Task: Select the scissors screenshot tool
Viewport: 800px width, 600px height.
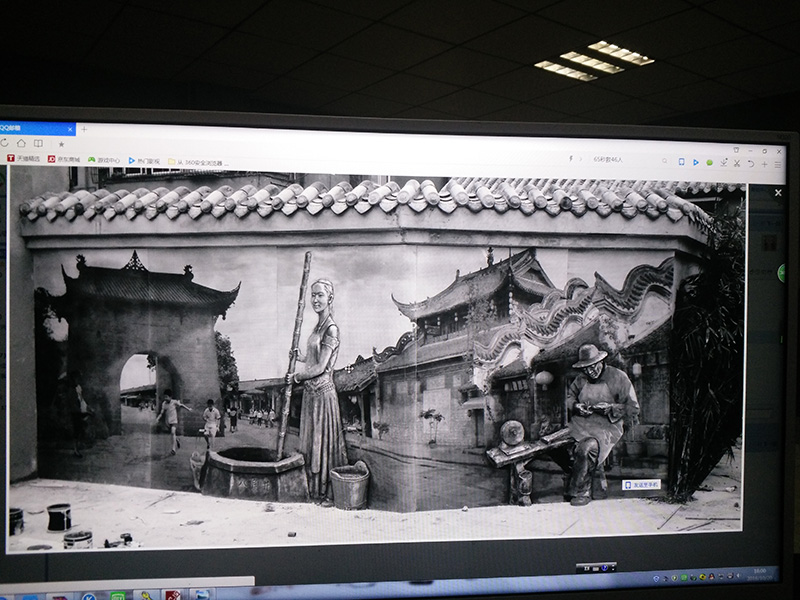Action: pos(737,162)
